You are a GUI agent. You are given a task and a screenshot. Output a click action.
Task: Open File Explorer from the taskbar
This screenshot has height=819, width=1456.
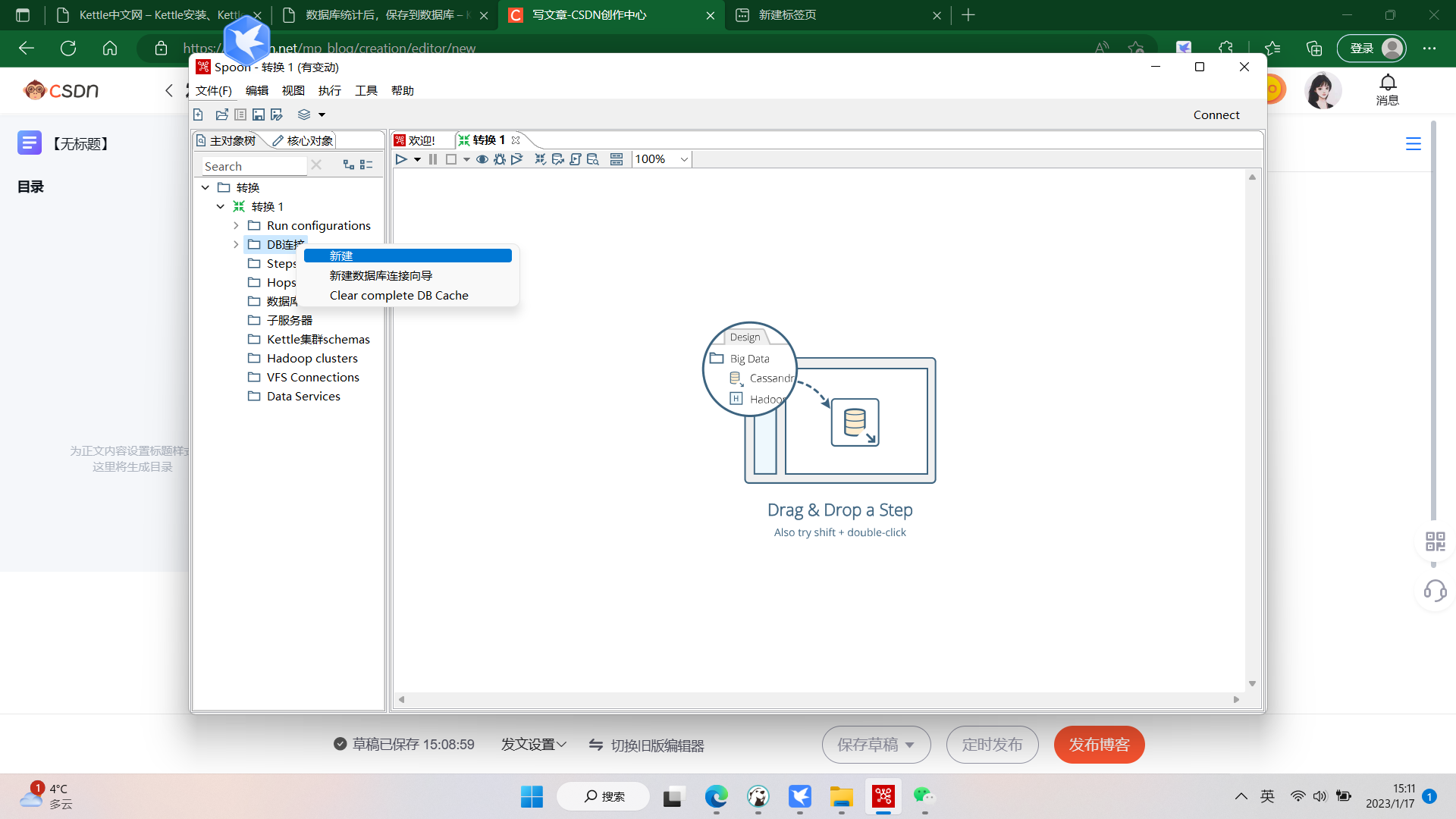pos(841,796)
